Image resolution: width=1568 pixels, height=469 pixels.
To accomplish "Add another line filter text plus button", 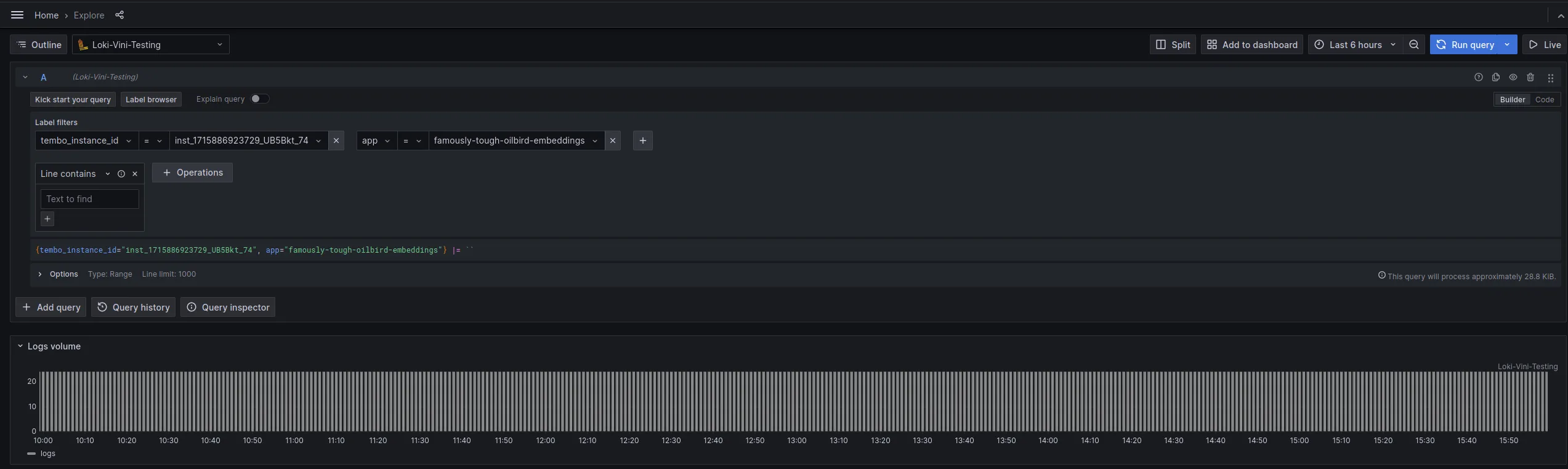I will pyautogui.click(x=47, y=219).
